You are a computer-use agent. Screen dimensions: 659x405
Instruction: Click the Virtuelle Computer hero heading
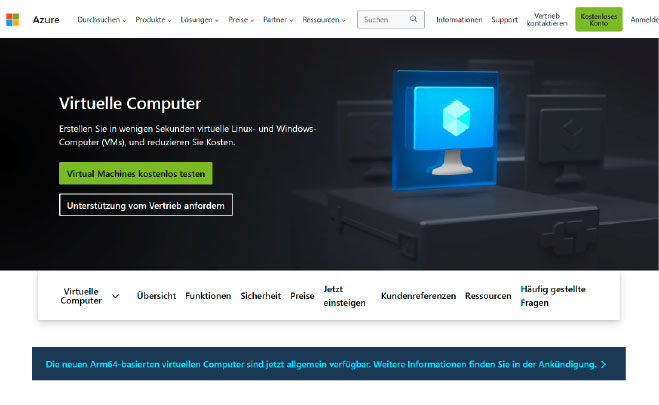tap(130, 103)
